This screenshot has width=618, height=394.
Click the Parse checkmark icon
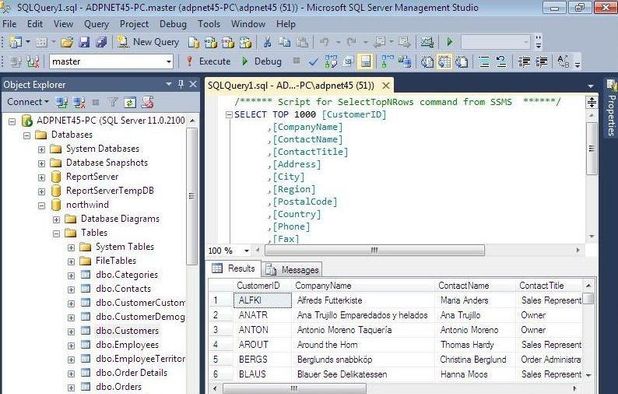tap(313, 62)
